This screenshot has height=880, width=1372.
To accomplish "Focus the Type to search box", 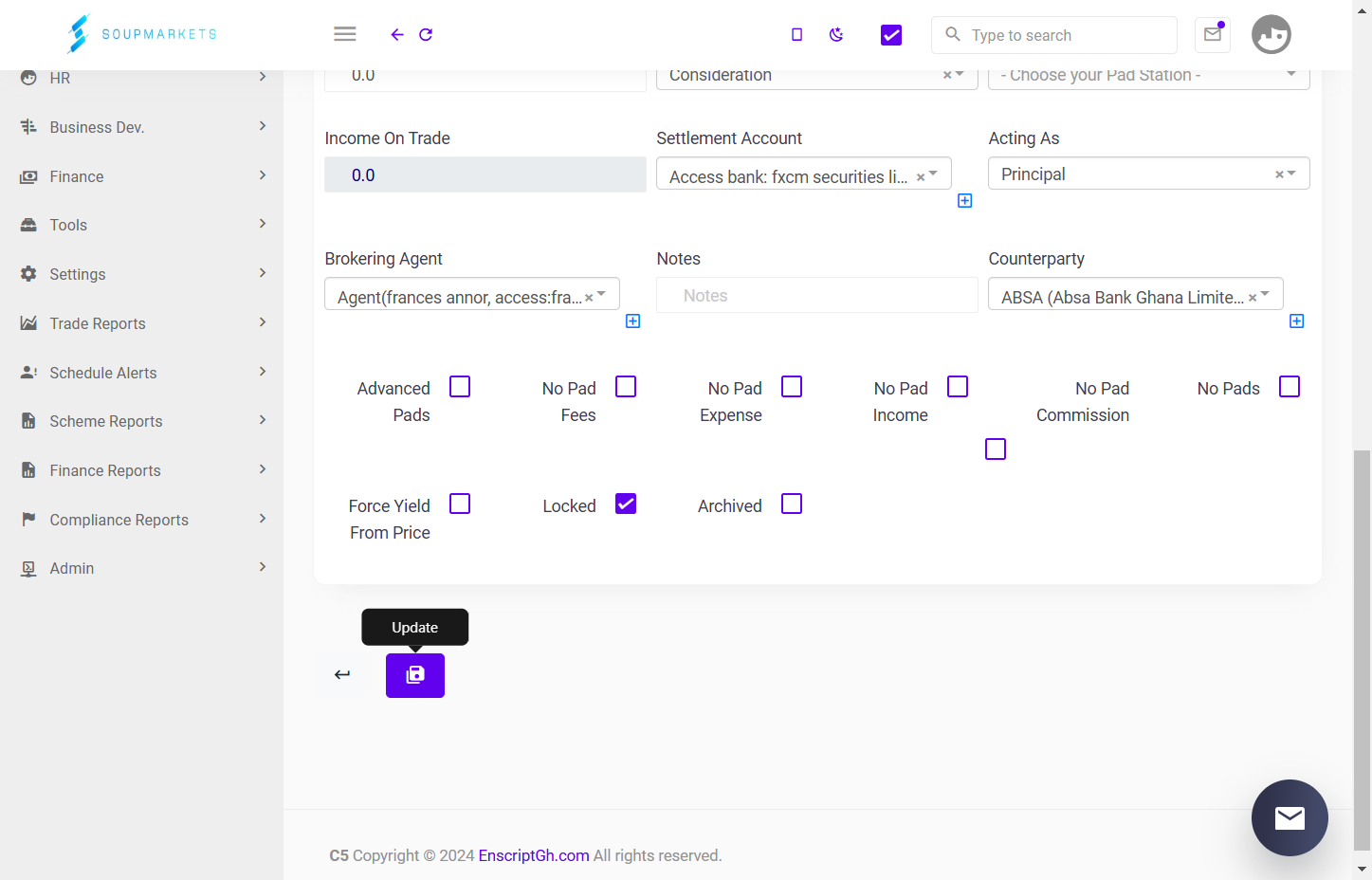I will pyautogui.click(x=1054, y=35).
